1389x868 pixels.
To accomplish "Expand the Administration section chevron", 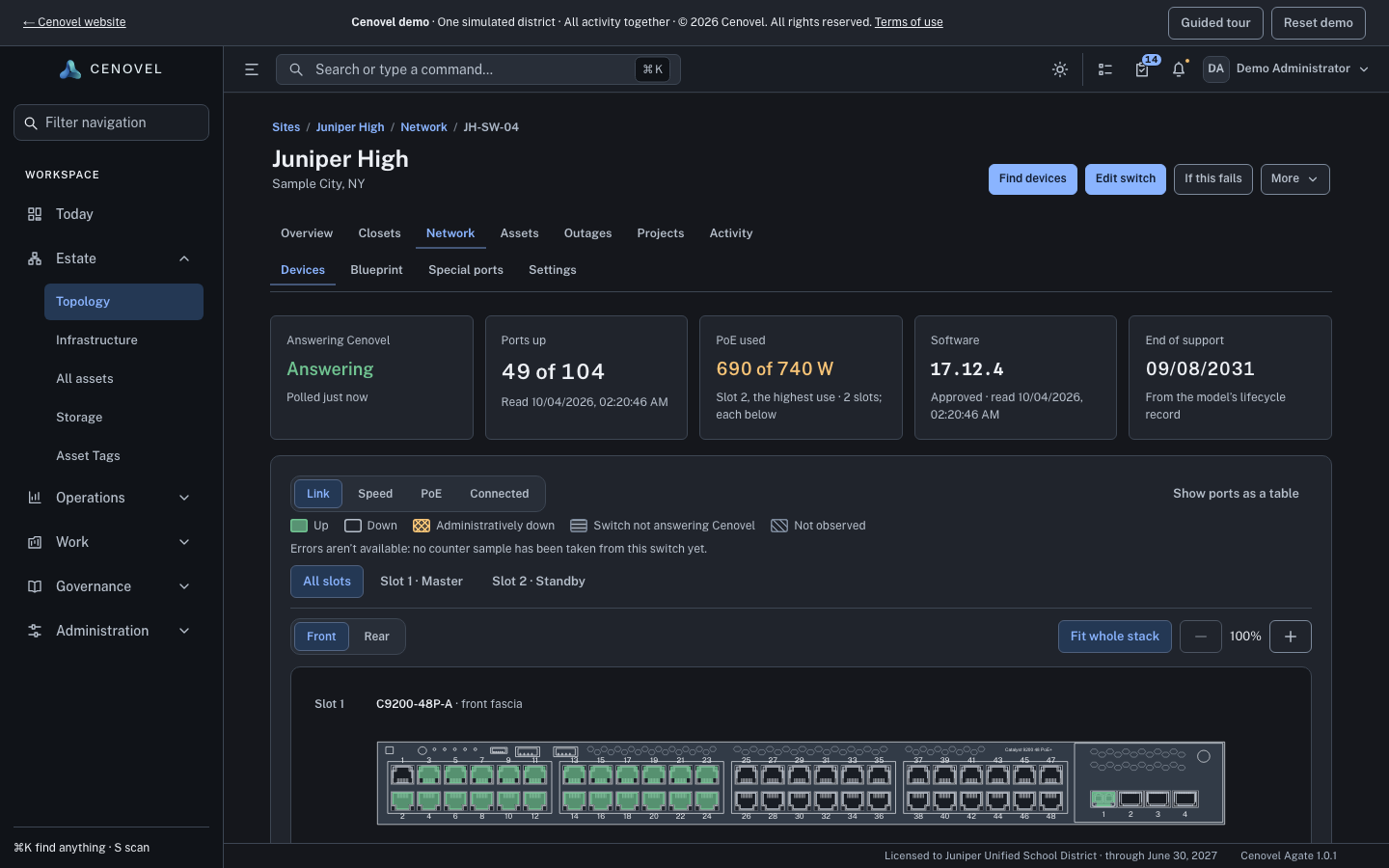I will (184, 631).
